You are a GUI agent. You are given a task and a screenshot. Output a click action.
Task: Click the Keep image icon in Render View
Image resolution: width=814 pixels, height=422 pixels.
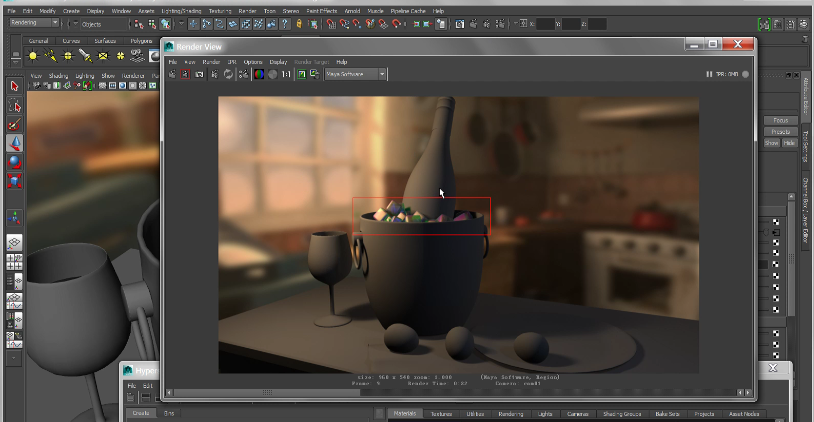[x=302, y=74]
